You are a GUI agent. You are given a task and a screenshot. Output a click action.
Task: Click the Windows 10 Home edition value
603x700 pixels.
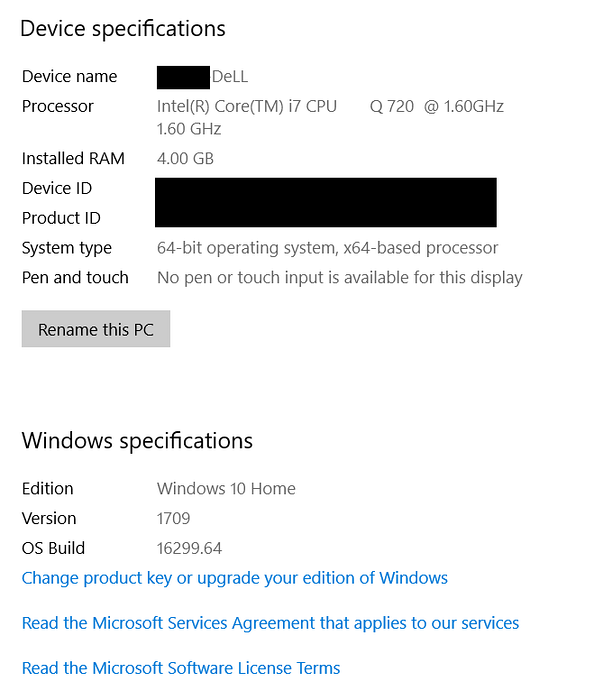[226, 489]
